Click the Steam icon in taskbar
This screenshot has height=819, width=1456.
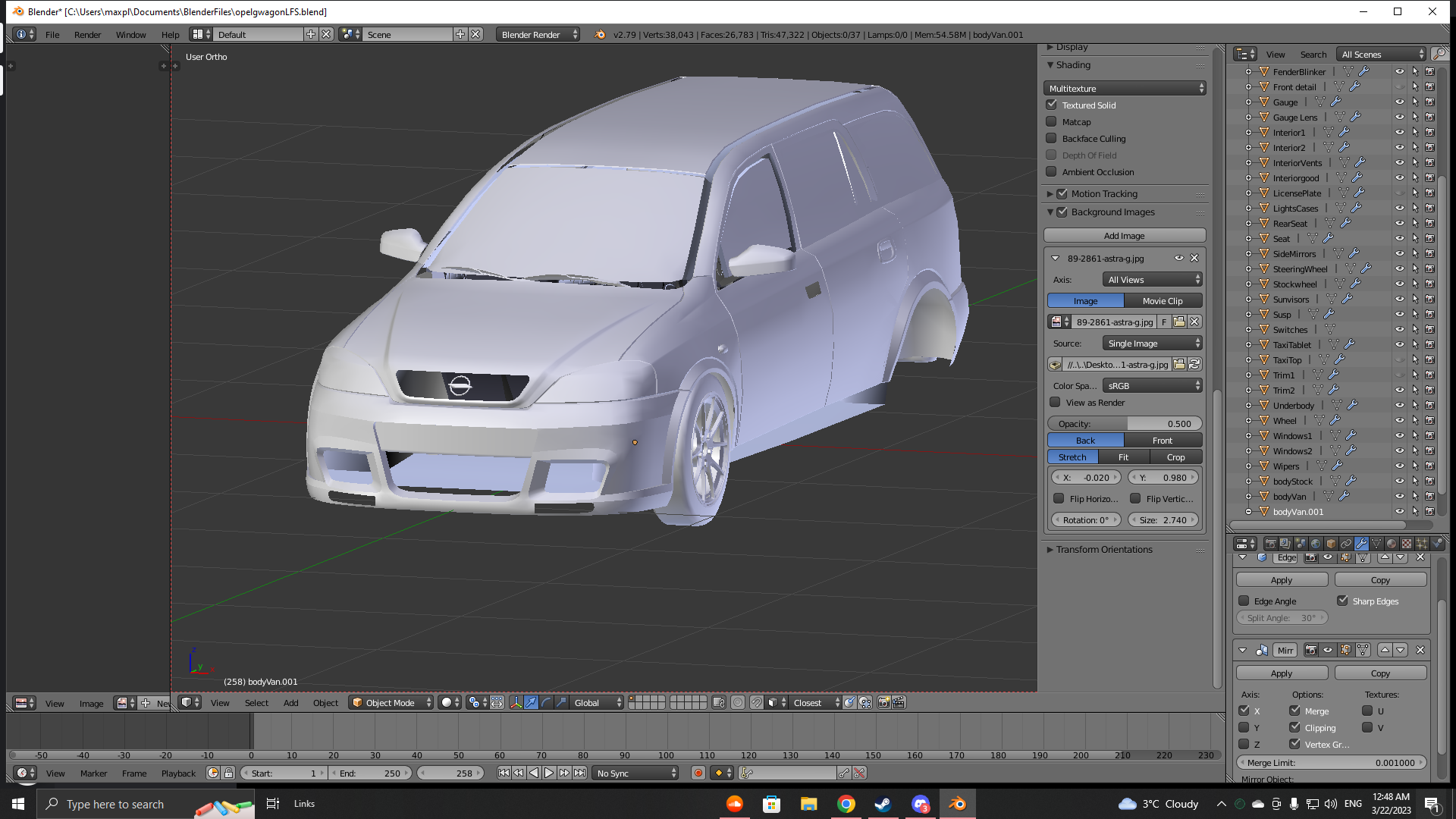tap(883, 804)
